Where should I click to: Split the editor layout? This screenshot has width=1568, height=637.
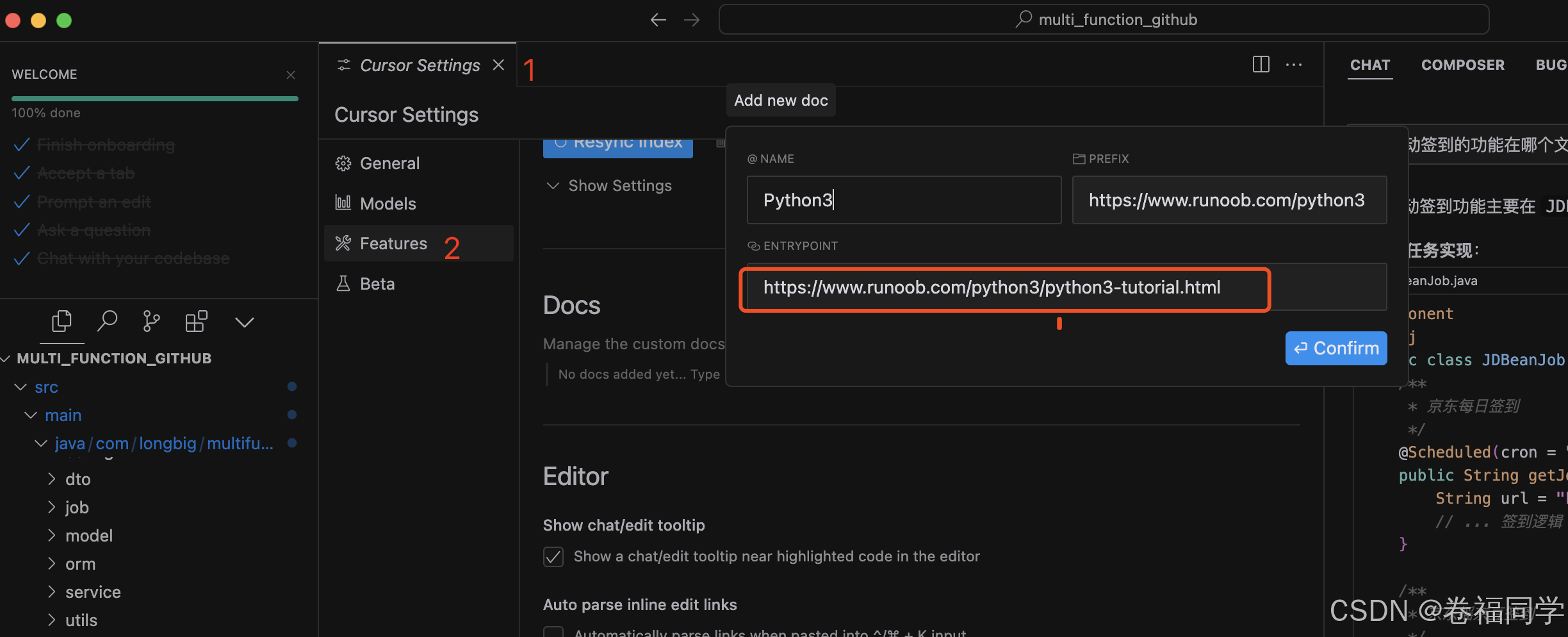coord(1261,65)
